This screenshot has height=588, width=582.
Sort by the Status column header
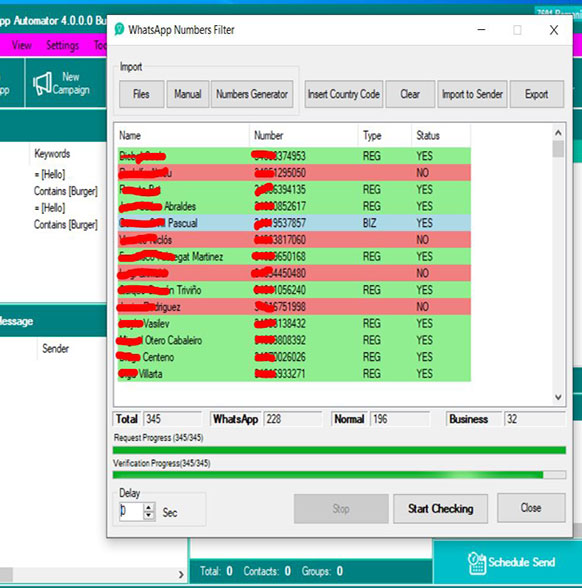click(441, 135)
